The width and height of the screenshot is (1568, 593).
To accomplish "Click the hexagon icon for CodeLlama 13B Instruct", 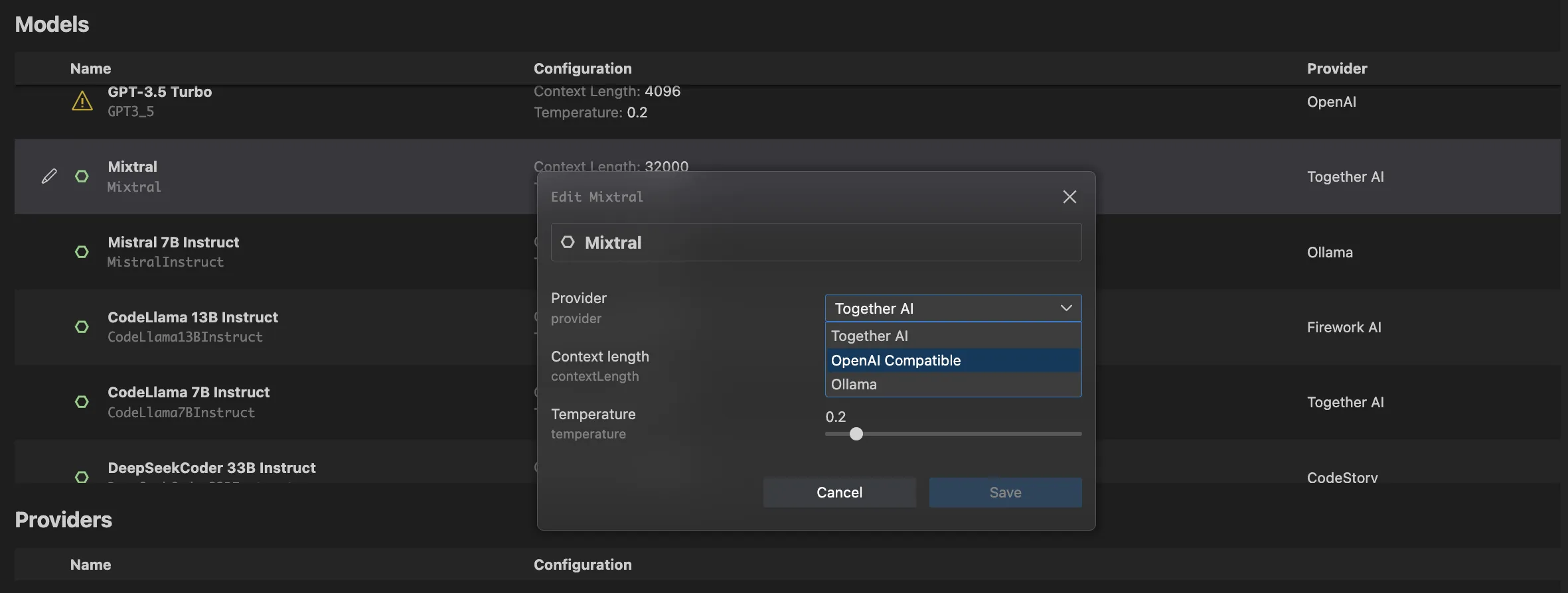I will point(82,327).
